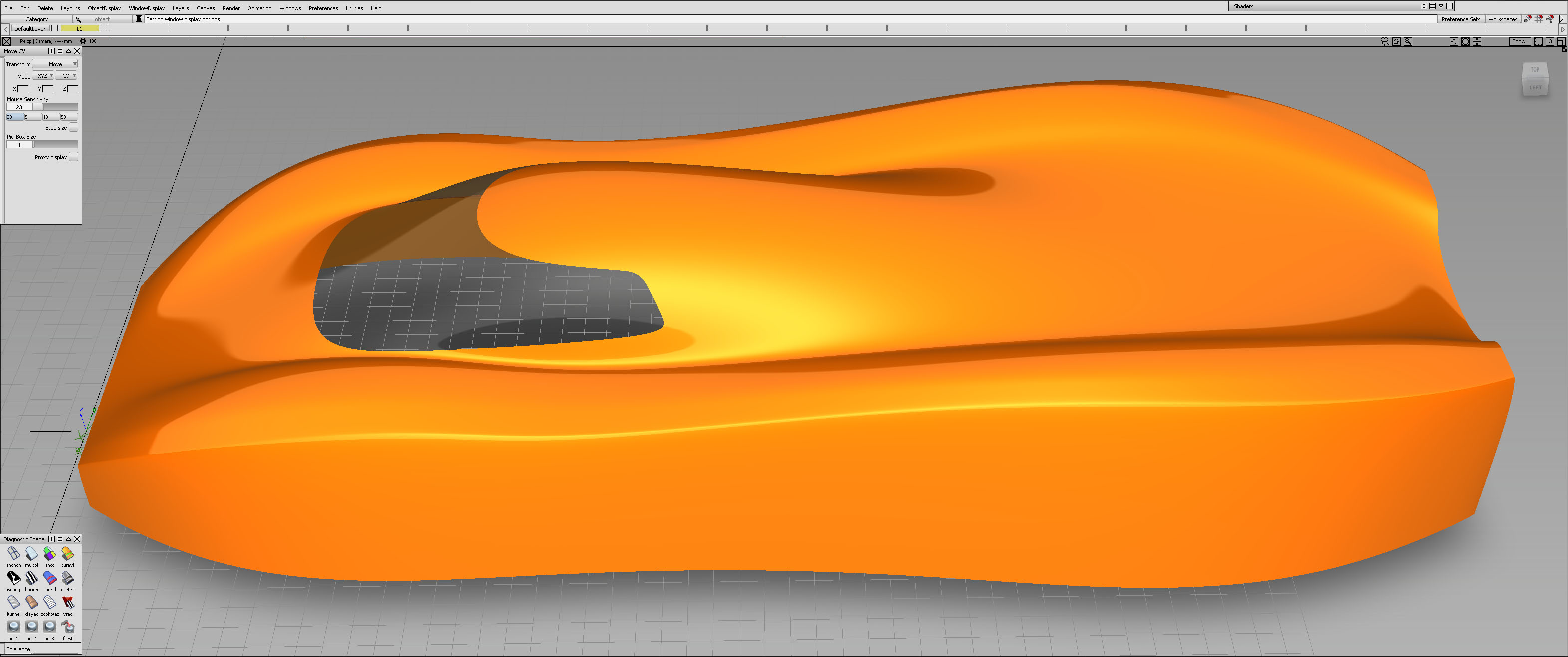Screen dimensions: 1568x657
Task: Open the Render menu
Action: pos(230,8)
